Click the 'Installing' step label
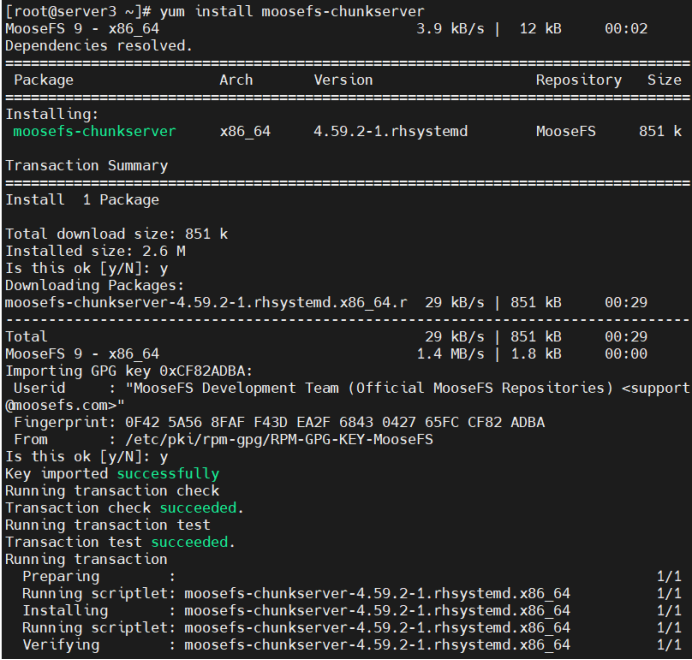The width and height of the screenshot is (692, 660). [x=65, y=611]
